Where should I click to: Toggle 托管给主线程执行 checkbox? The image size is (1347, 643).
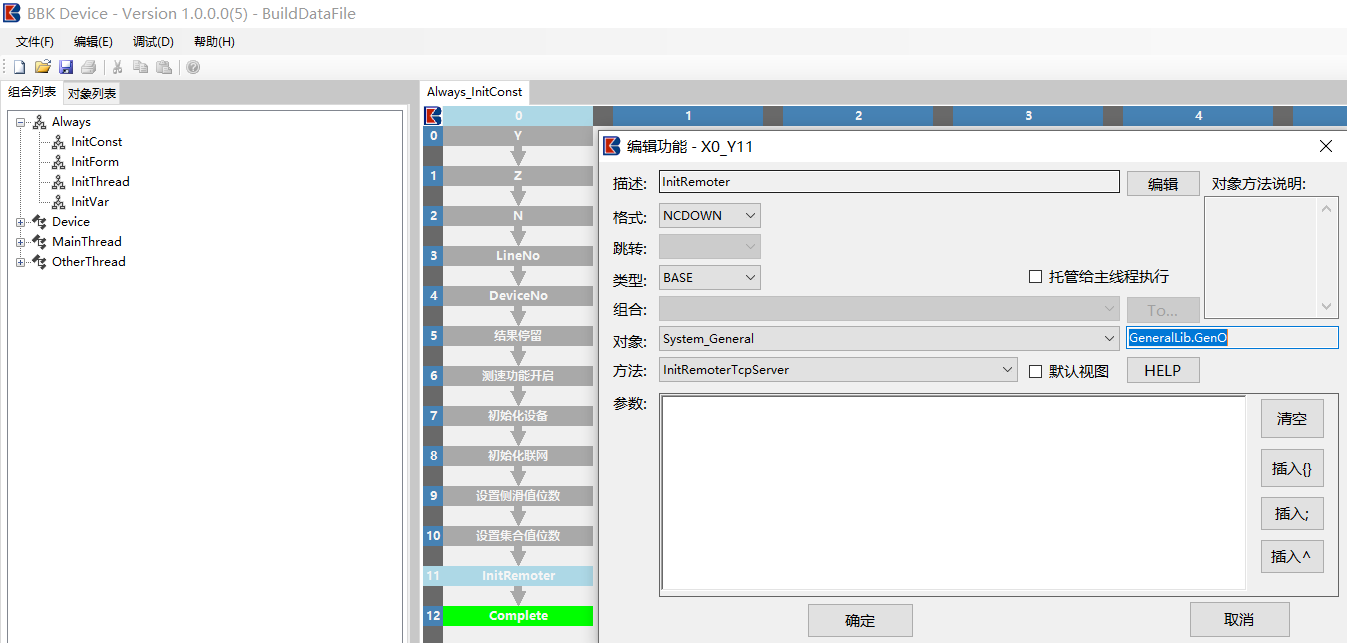pyautogui.click(x=1036, y=277)
